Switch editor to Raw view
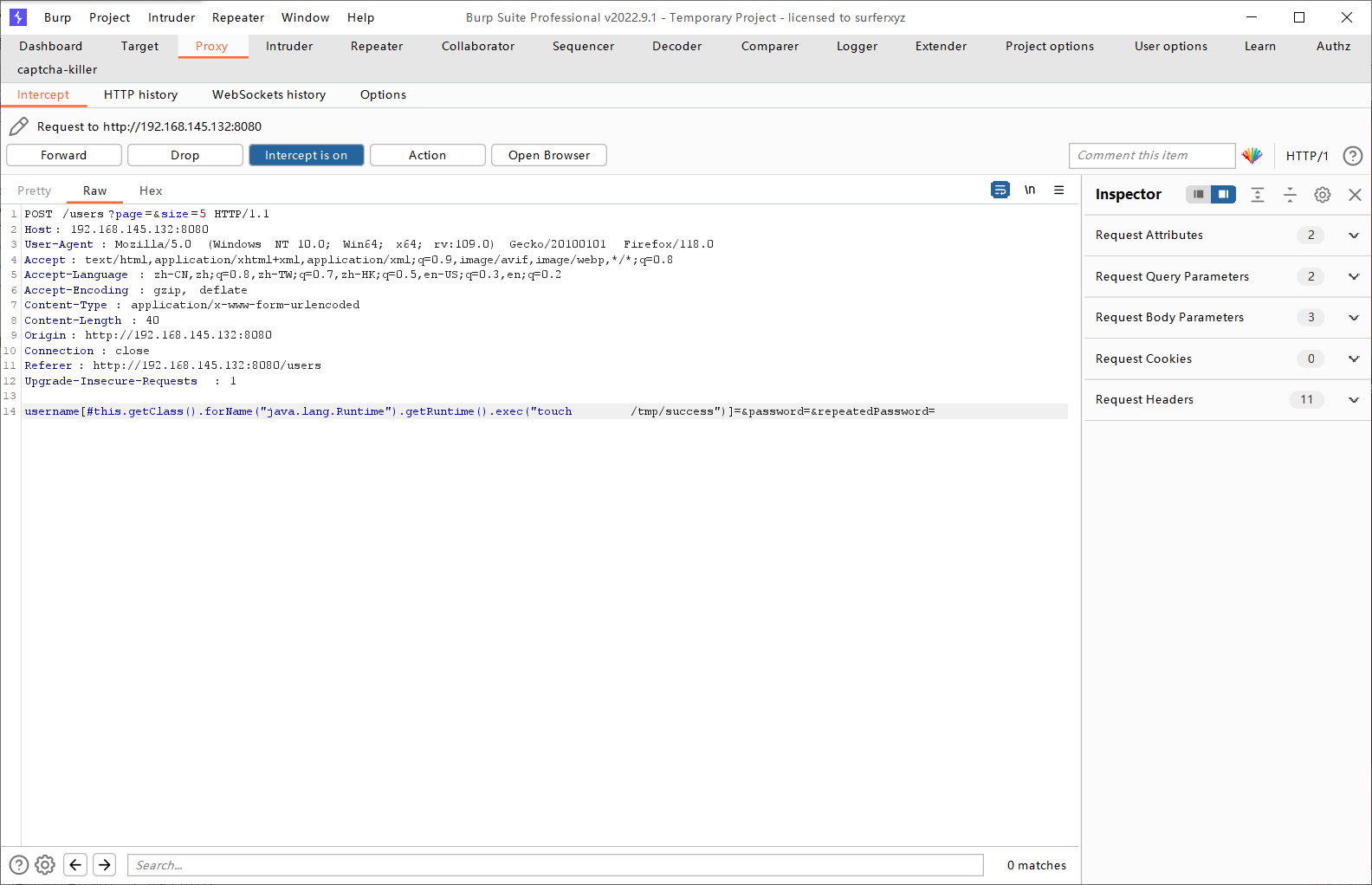The height and width of the screenshot is (885, 1372). coord(95,191)
